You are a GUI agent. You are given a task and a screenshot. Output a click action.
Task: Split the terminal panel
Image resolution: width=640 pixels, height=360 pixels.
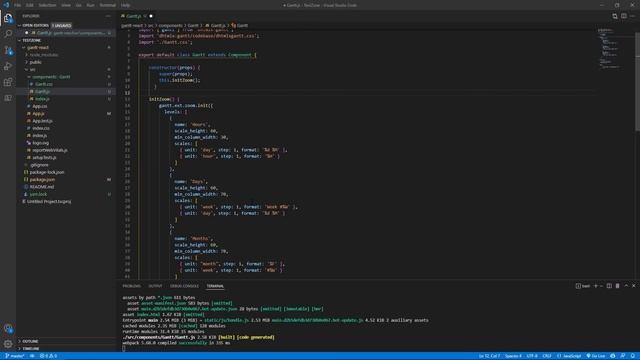pos(609,286)
